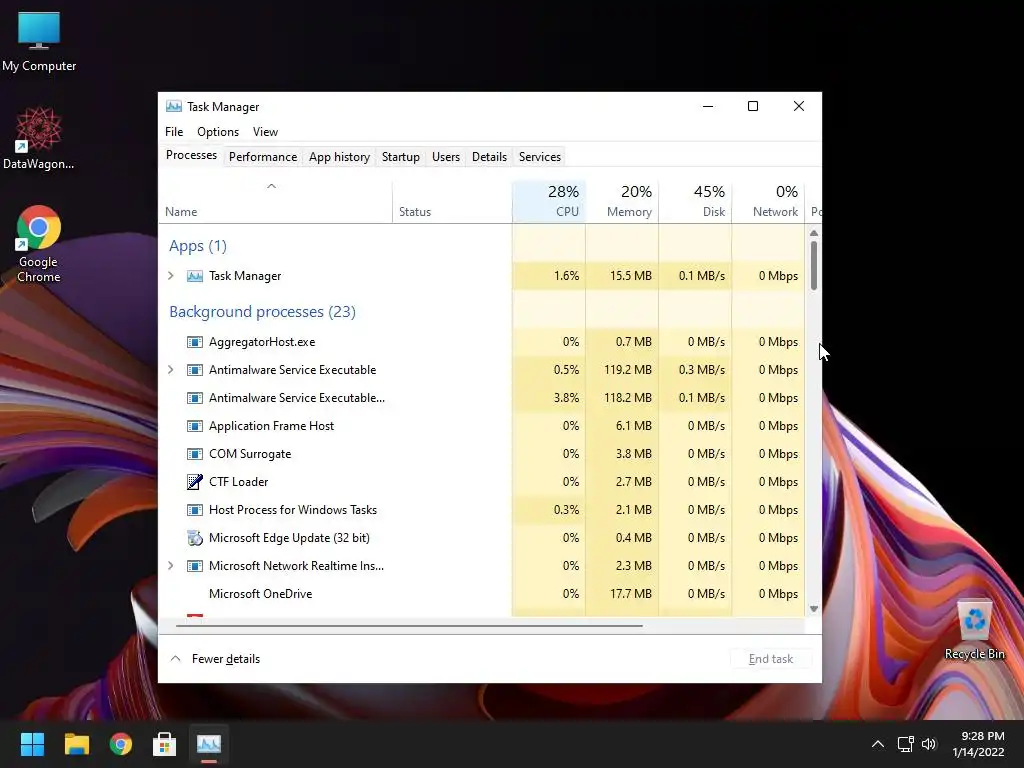The height and width of the screenshot is (768, 1024).
Task: Click the Background processes (23) heading
Action: point(263,312)
